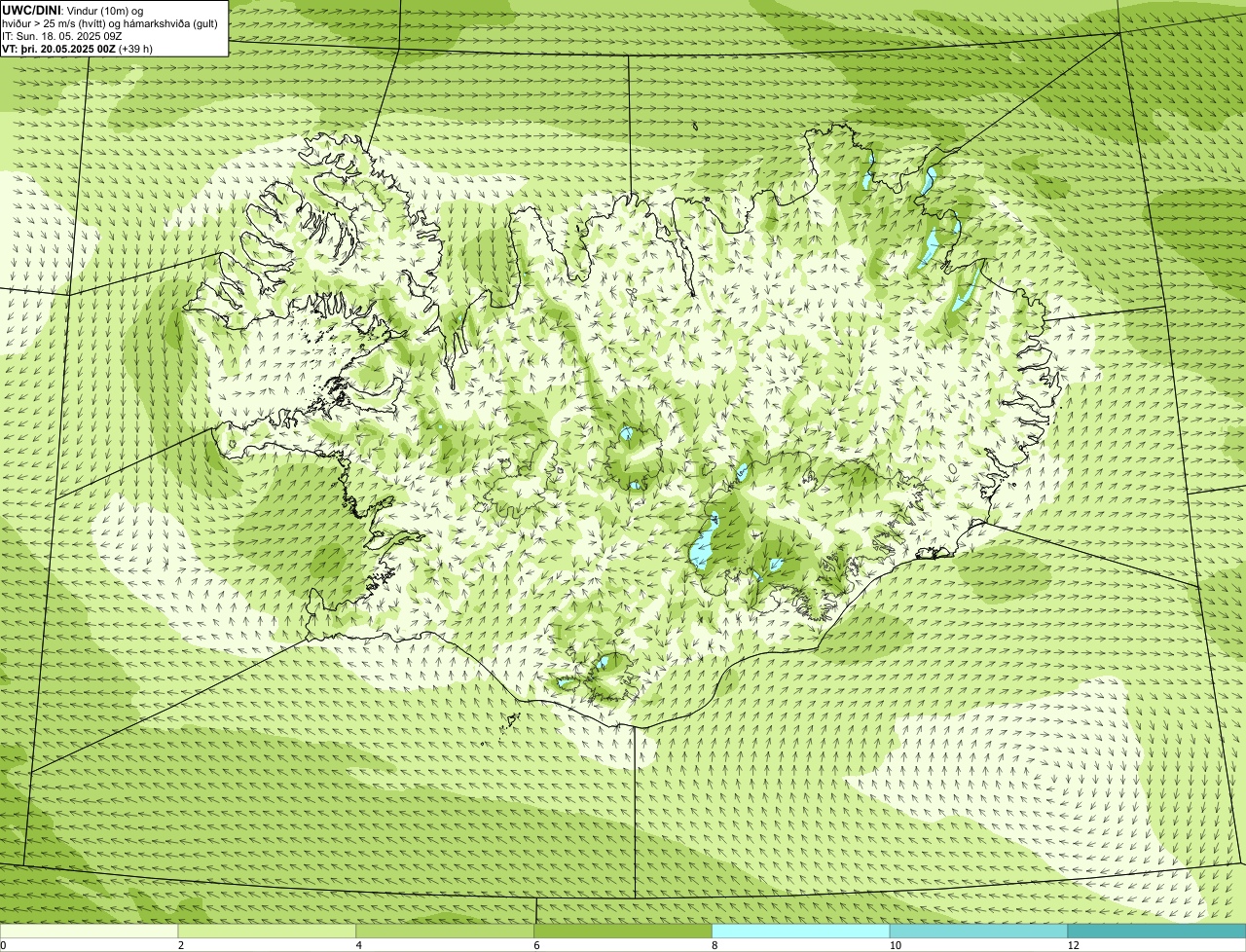Click the "VT: þri. 20.05.2025 00Z (+39 h)" line
1246x952 pixels.
[78, 49]
